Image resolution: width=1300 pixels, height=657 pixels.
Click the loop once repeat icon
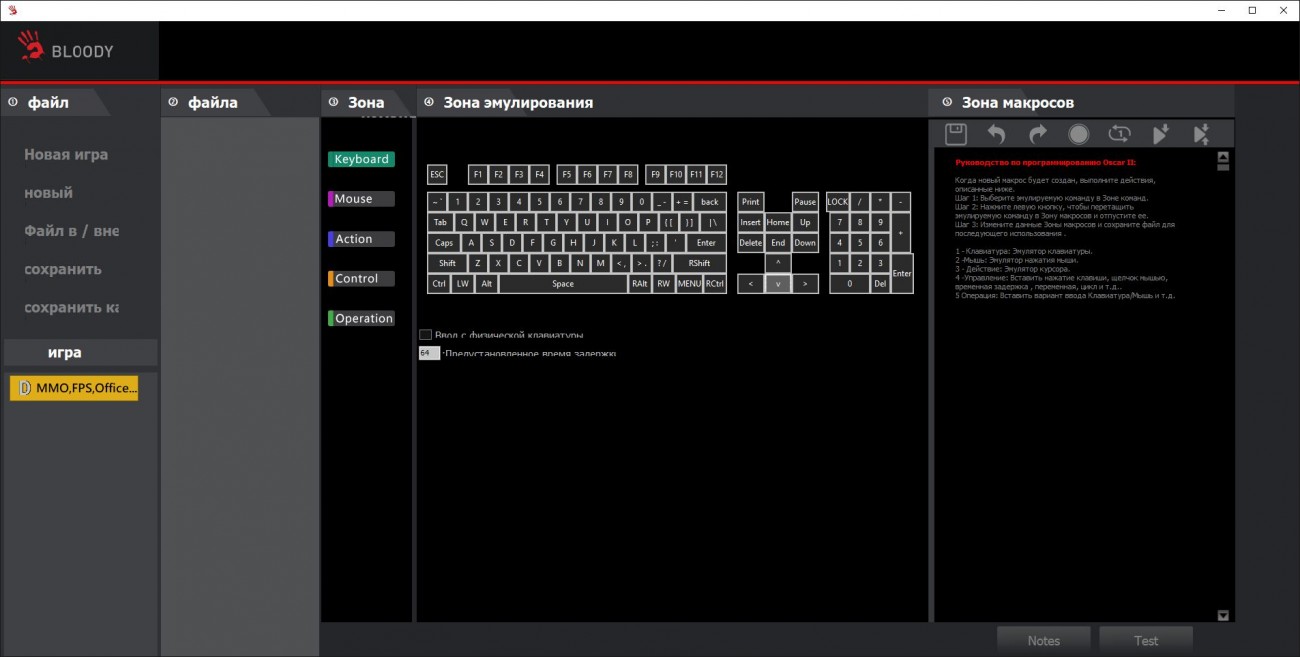tap(1119, 134)
